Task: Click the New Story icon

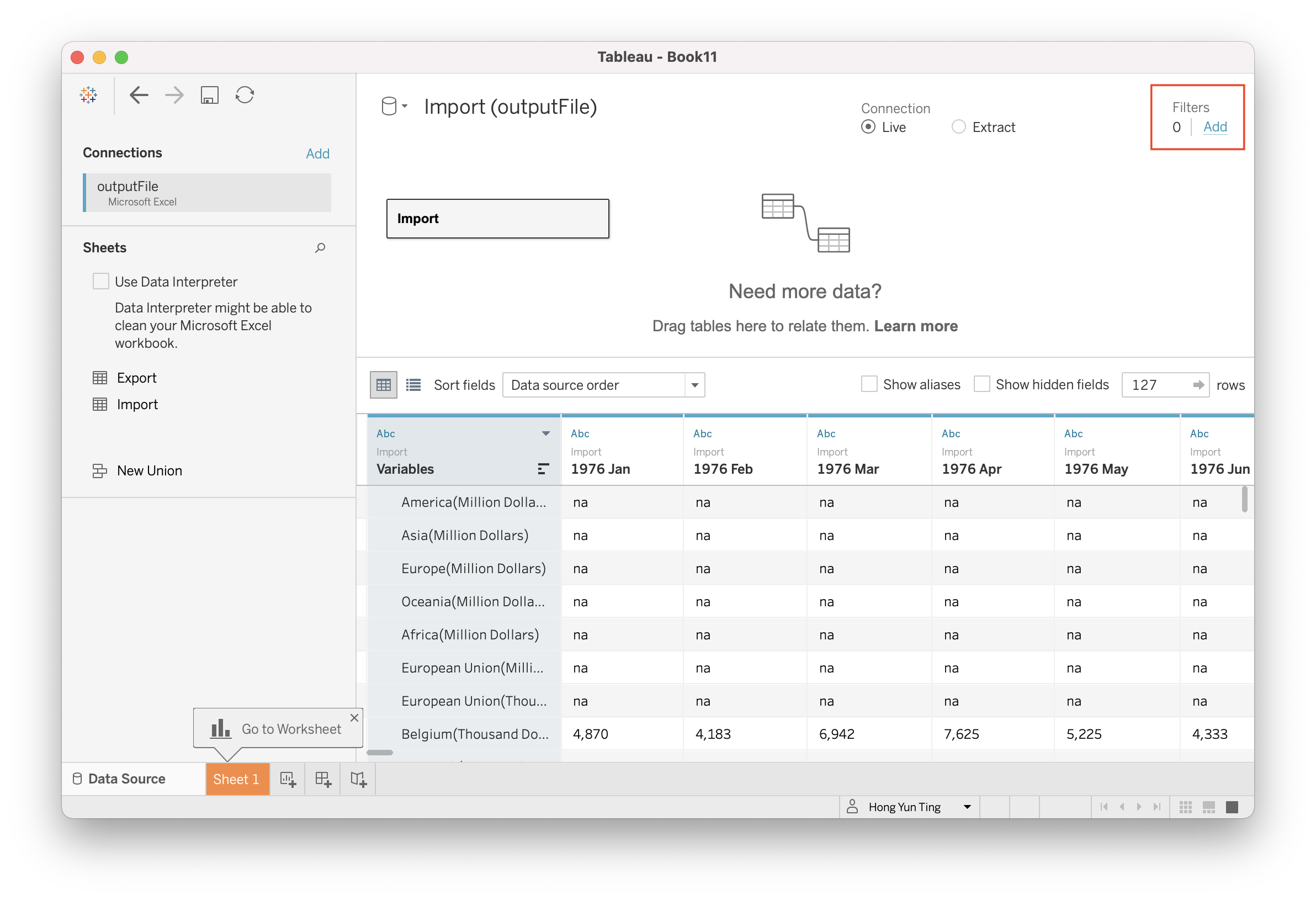Action: click(x=358, y=780)
